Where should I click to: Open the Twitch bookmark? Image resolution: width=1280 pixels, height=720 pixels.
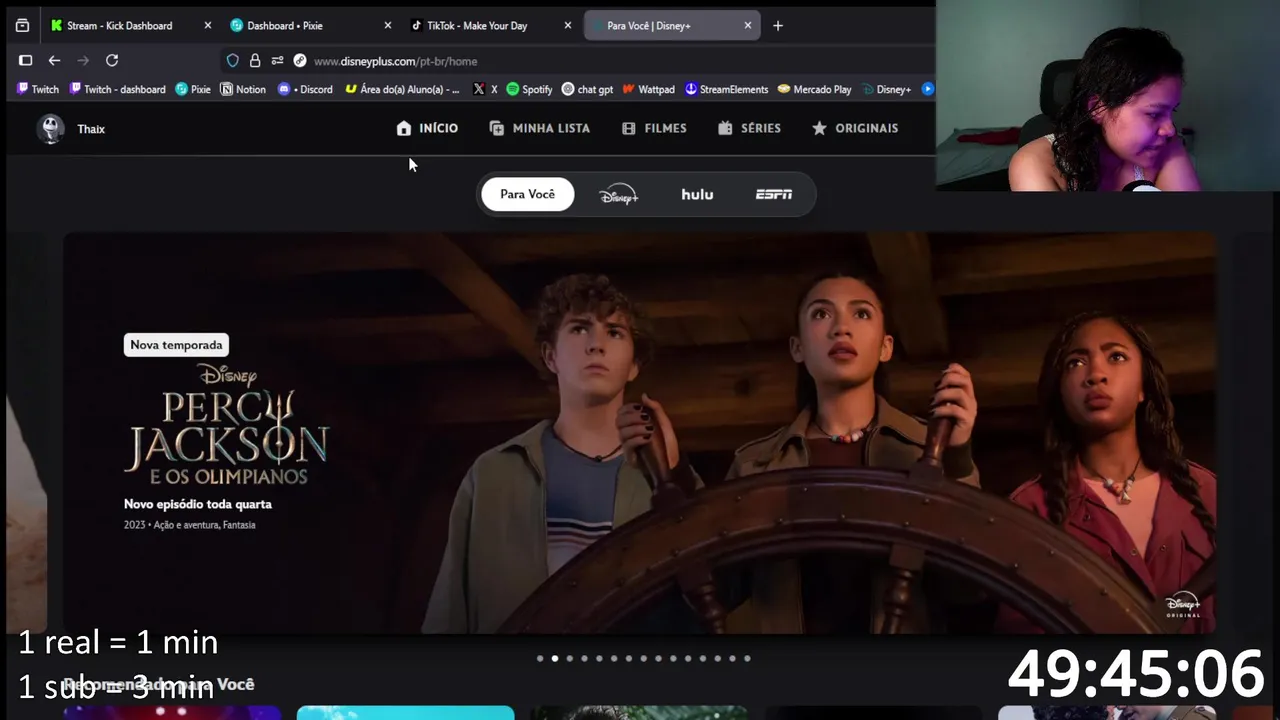point(38,89)
